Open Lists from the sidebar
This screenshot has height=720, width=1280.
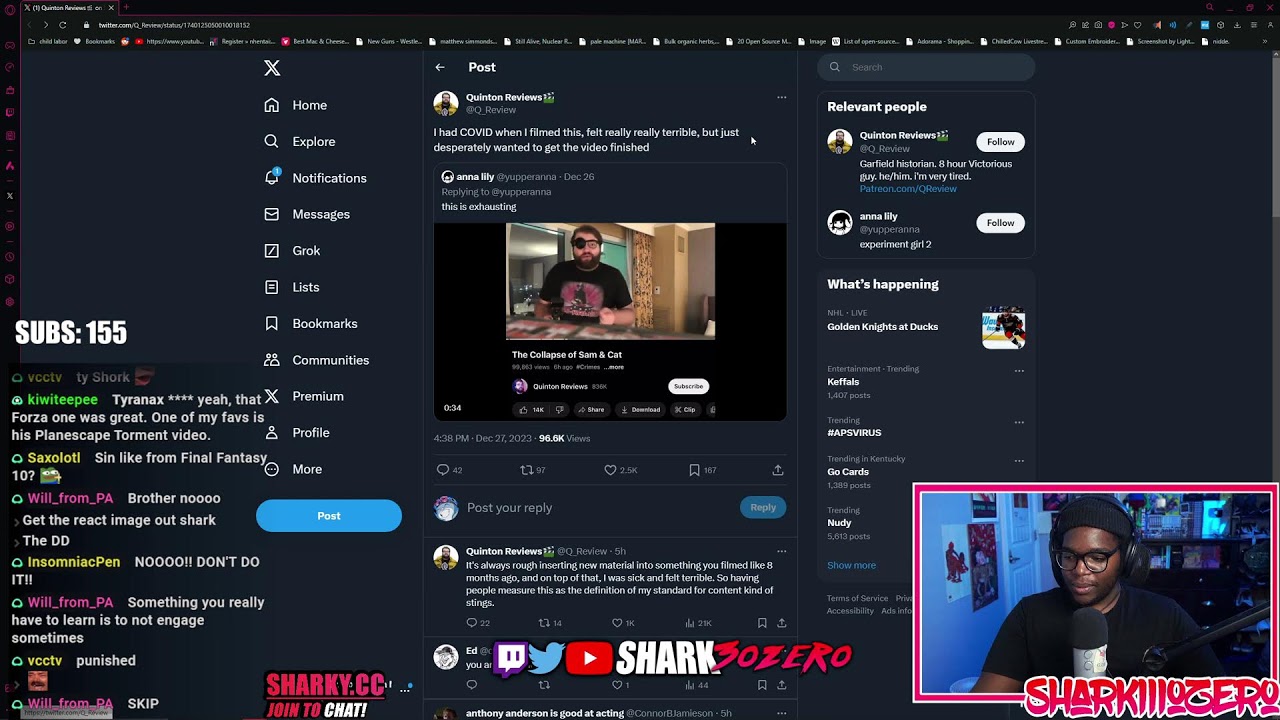point(292,287)
